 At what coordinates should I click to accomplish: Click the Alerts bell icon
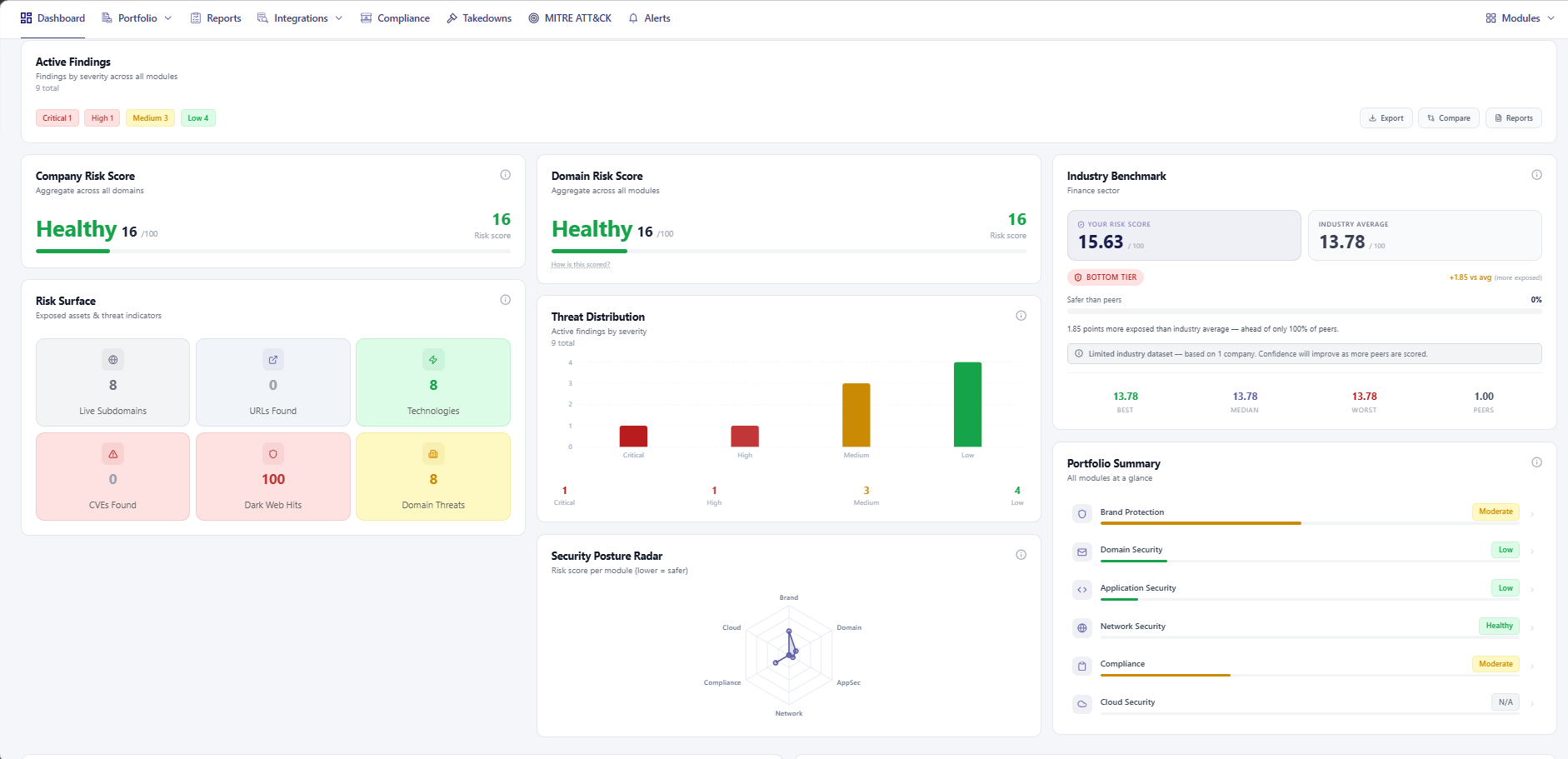633,18
